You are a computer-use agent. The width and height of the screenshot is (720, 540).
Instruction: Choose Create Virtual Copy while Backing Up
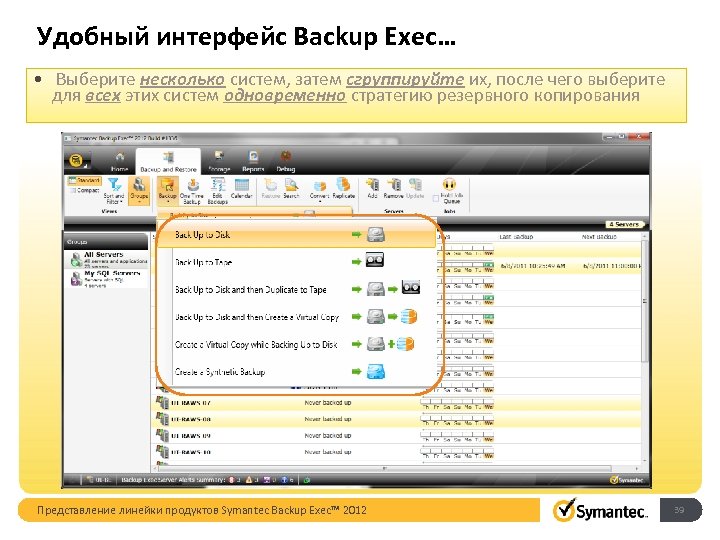click(296, 344)
